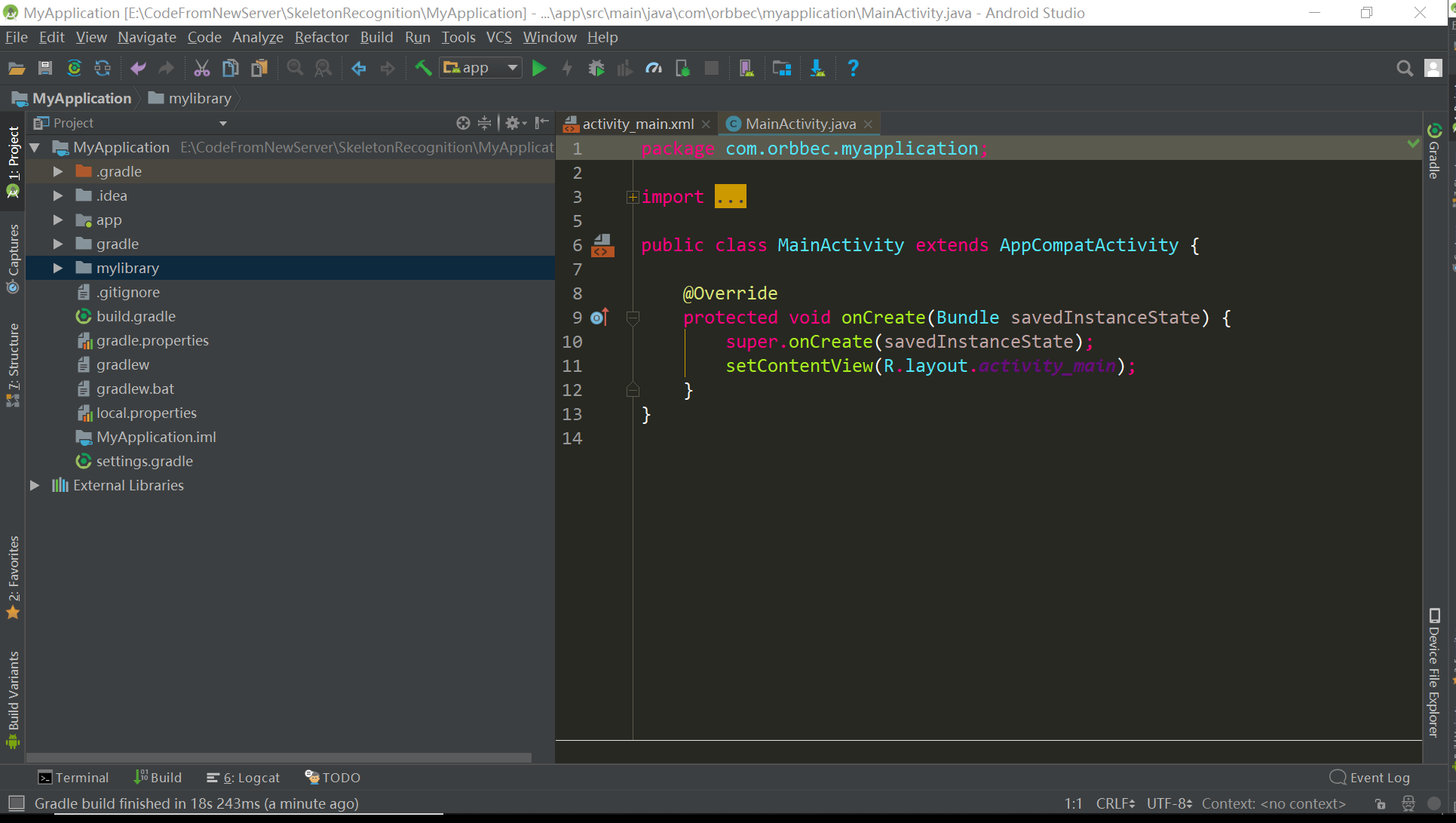
Task: Click the Scroll from Source crosshair icon
Action: [463, 123]
